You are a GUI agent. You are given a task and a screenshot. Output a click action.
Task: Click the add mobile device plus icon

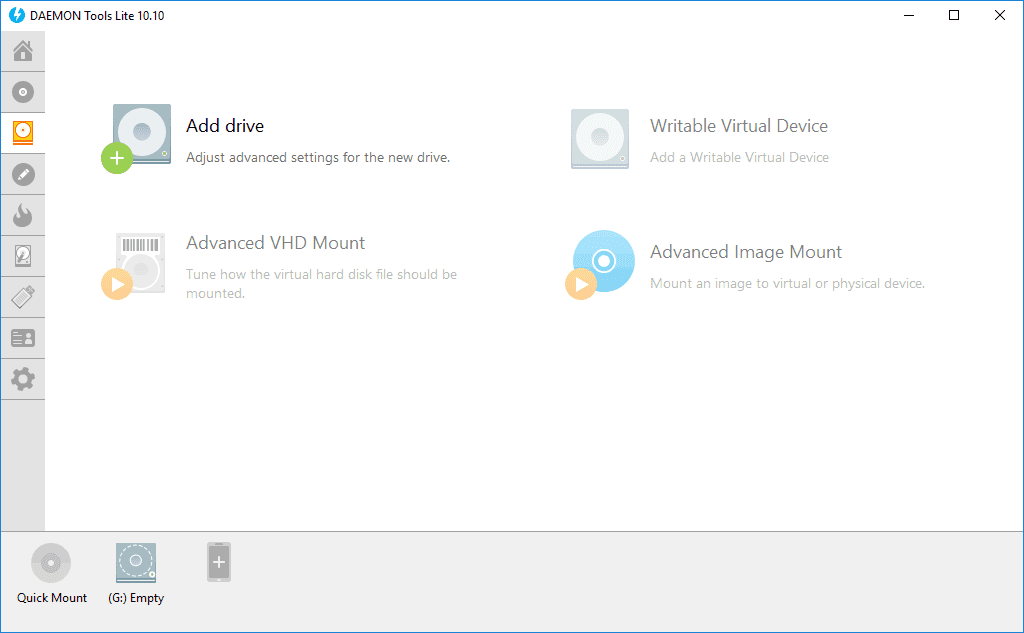tap(219, 562)
